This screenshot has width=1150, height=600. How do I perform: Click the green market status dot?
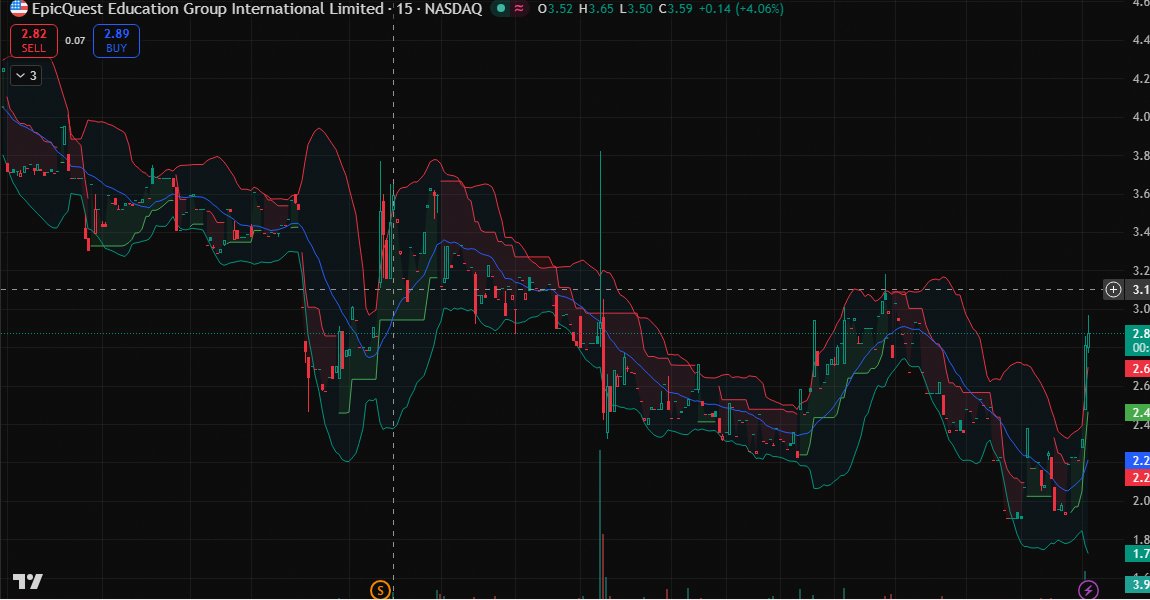pyautogui.click(x=501, y=9)
